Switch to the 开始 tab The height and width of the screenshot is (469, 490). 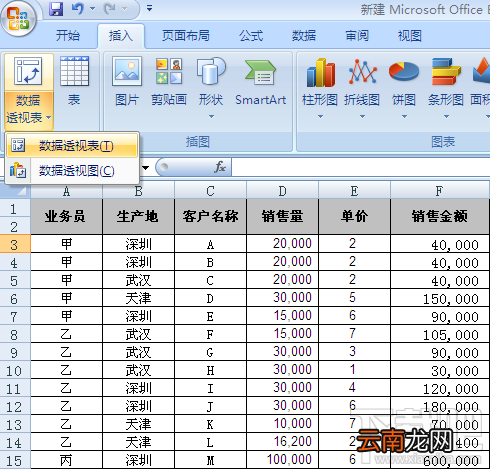[x=68, y=36]
